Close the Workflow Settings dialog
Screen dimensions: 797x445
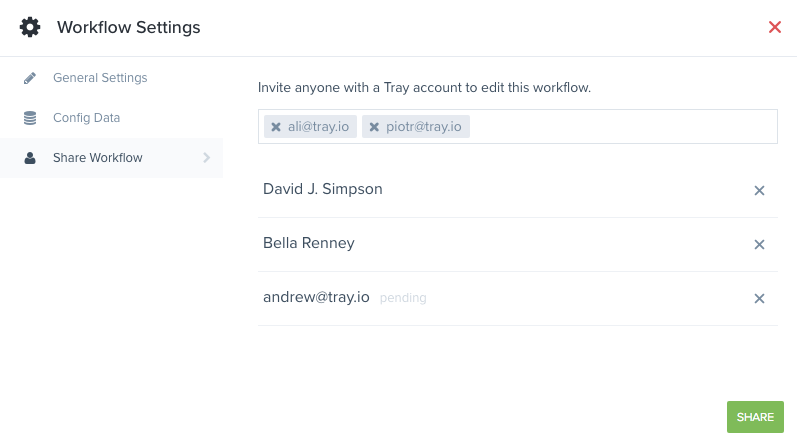click(x=775, y=27)
